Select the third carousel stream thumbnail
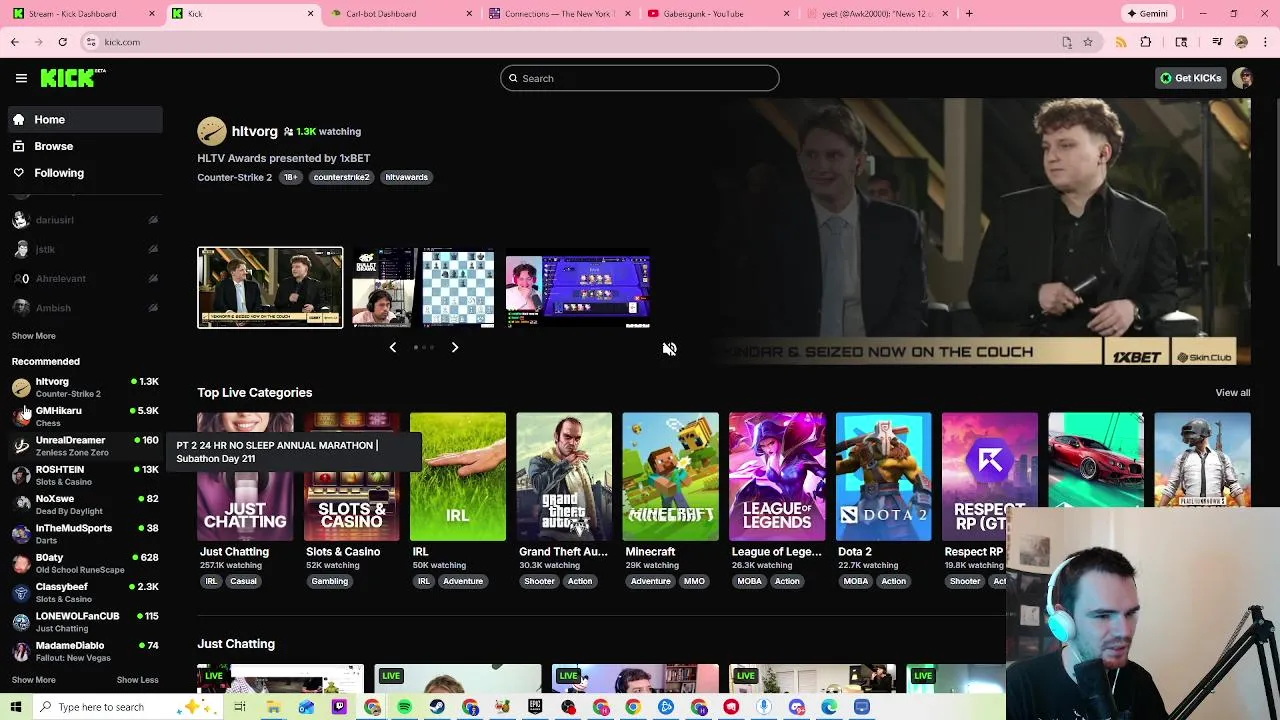 578,290
